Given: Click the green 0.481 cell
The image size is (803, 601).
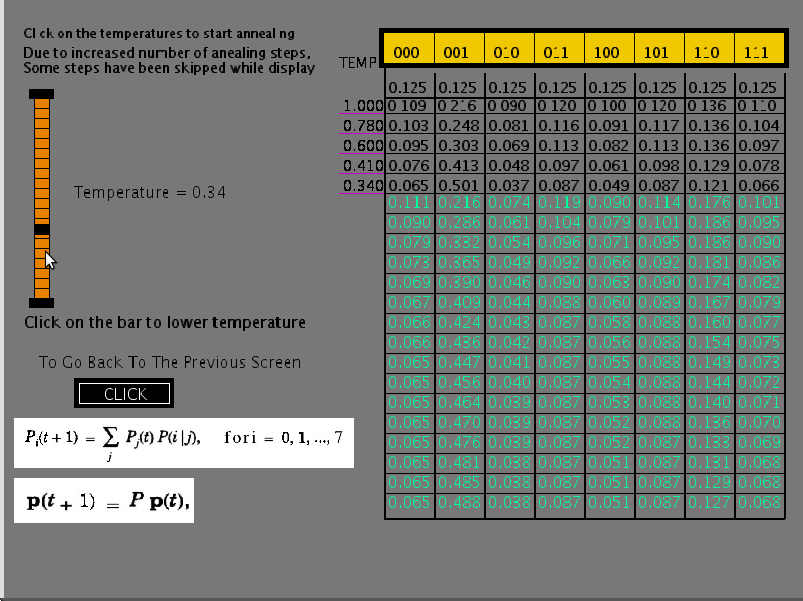Looking at the screenshot, I should click(x=459, y=462).
